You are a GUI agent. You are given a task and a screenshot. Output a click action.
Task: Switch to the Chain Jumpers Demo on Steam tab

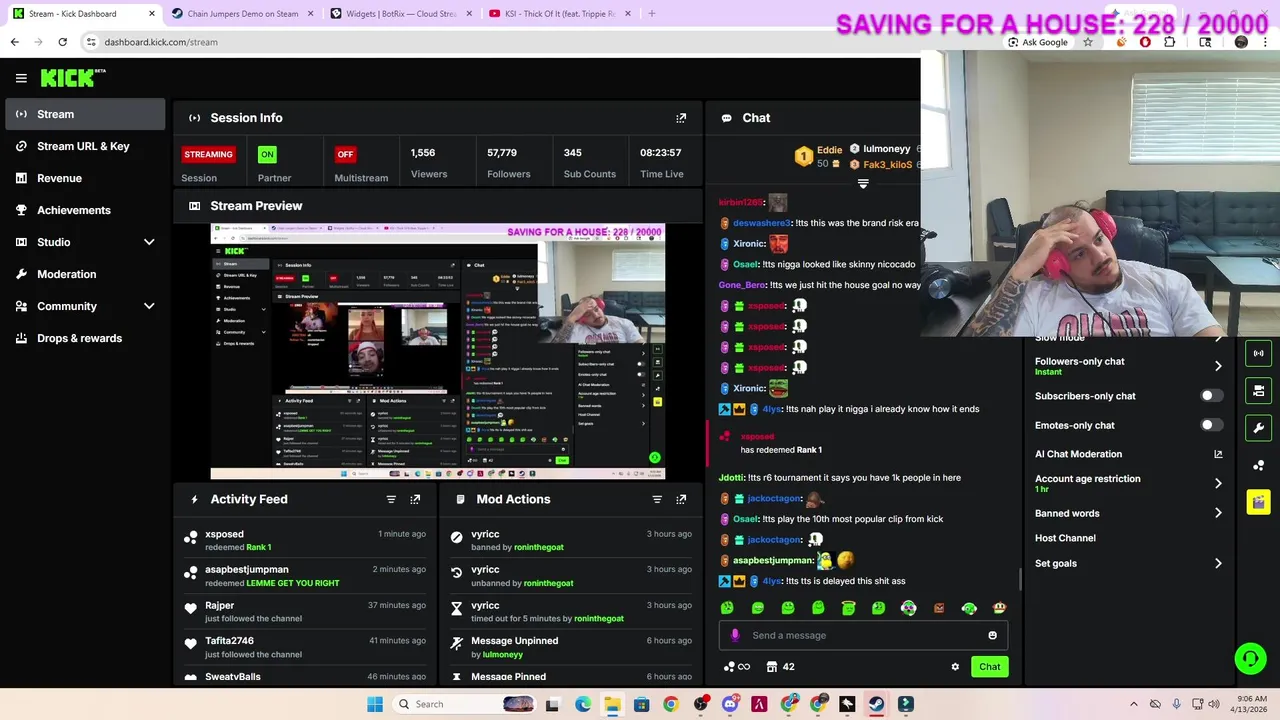[241, 14]
